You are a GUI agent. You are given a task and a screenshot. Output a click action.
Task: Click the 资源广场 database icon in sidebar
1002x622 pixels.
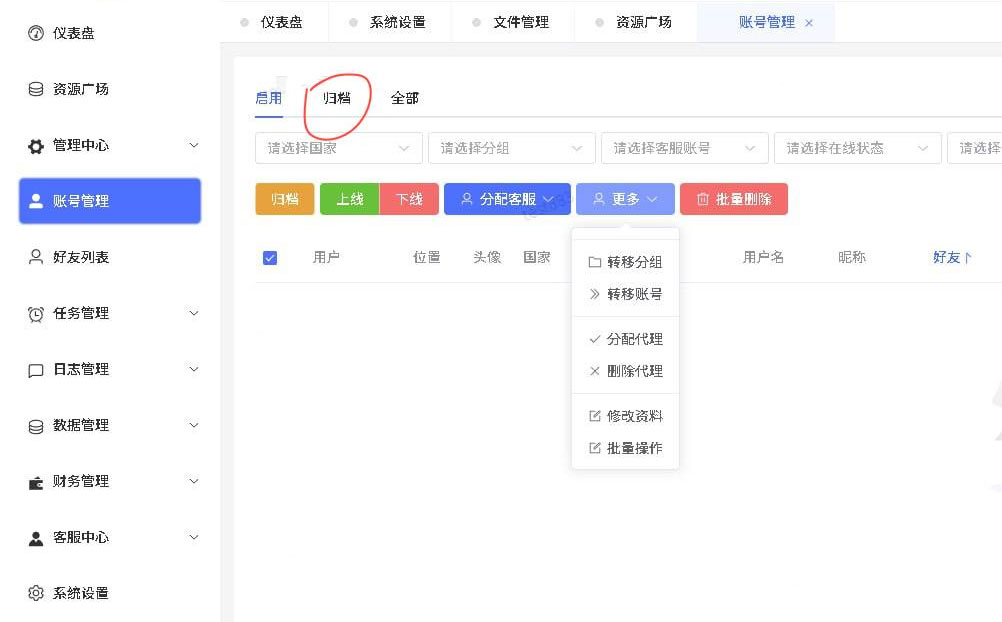(36, 89)
